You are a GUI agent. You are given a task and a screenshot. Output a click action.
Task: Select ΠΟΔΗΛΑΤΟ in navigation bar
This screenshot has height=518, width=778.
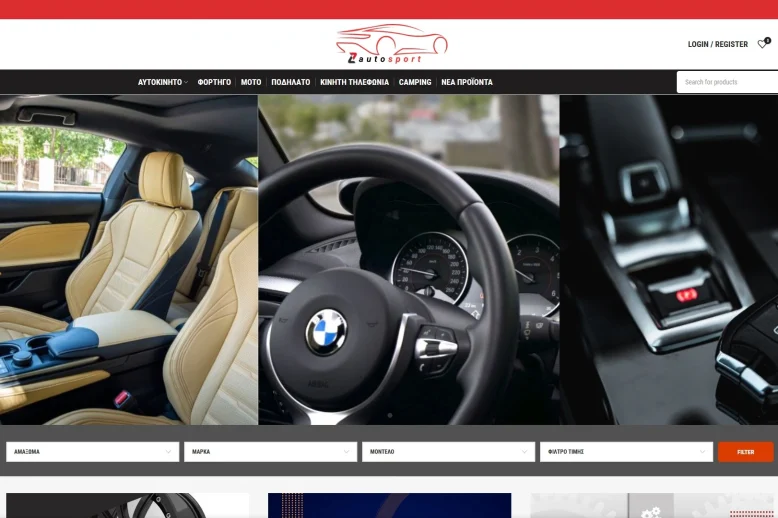coord(291,82)
